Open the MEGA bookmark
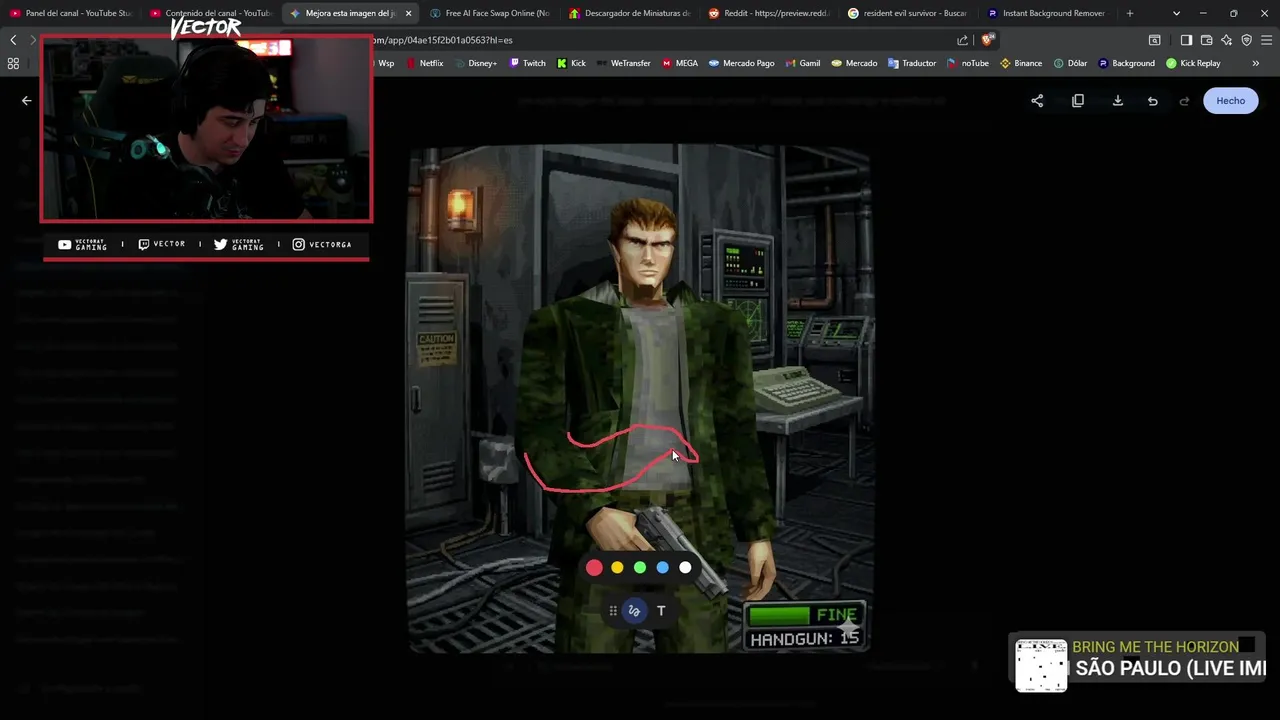 click(x=680, y=63)
